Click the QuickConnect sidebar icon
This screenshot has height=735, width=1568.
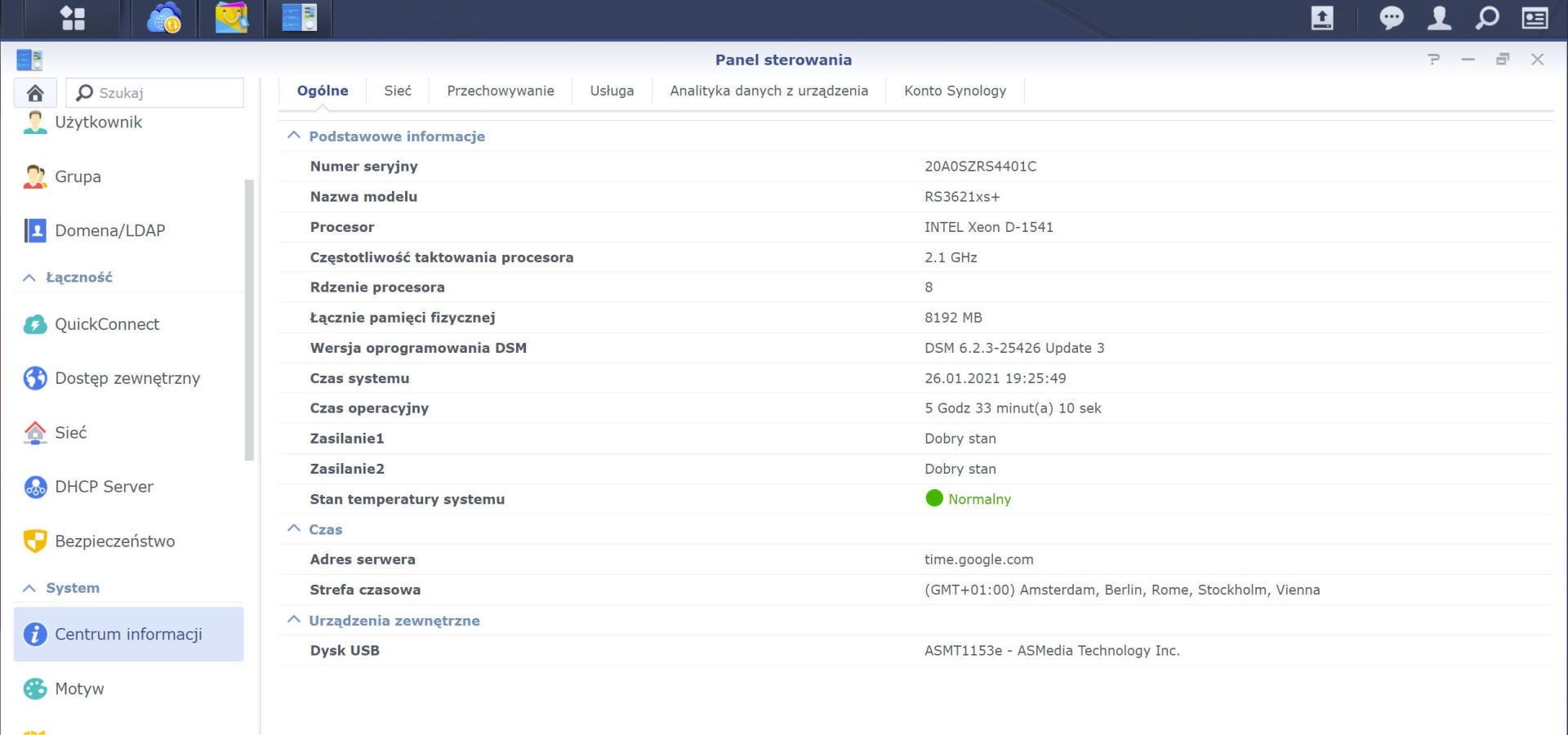(x=34, y=324)
